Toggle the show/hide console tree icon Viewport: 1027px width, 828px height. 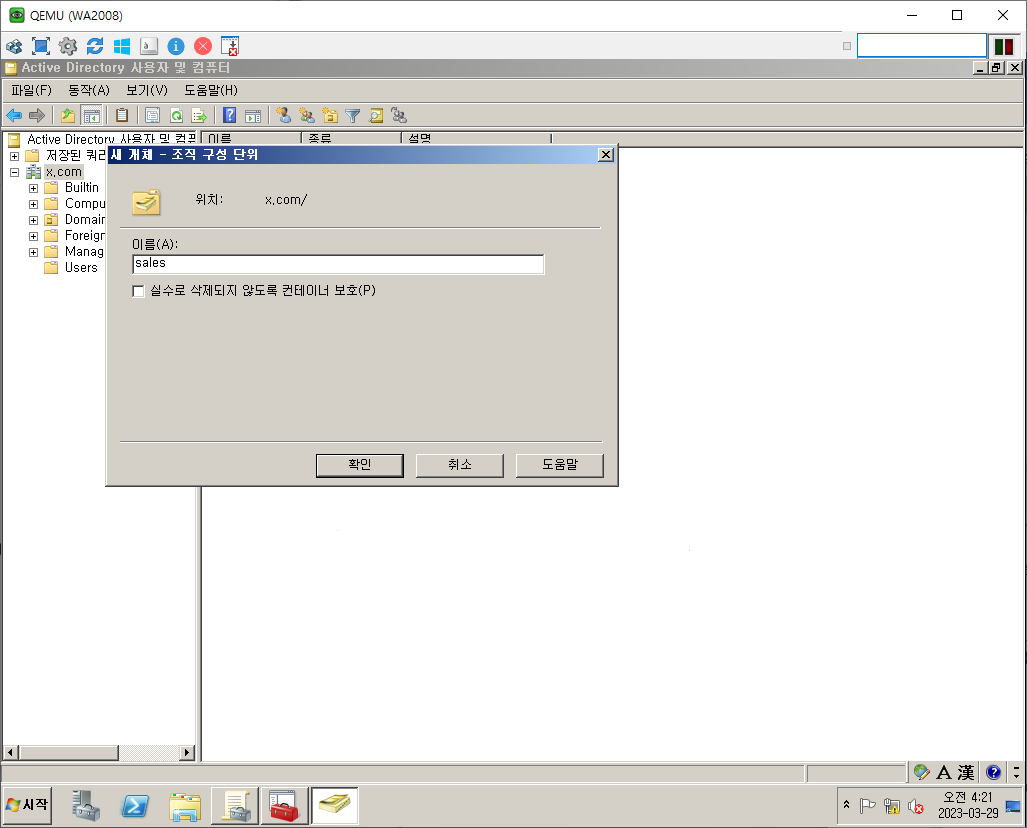92,116
